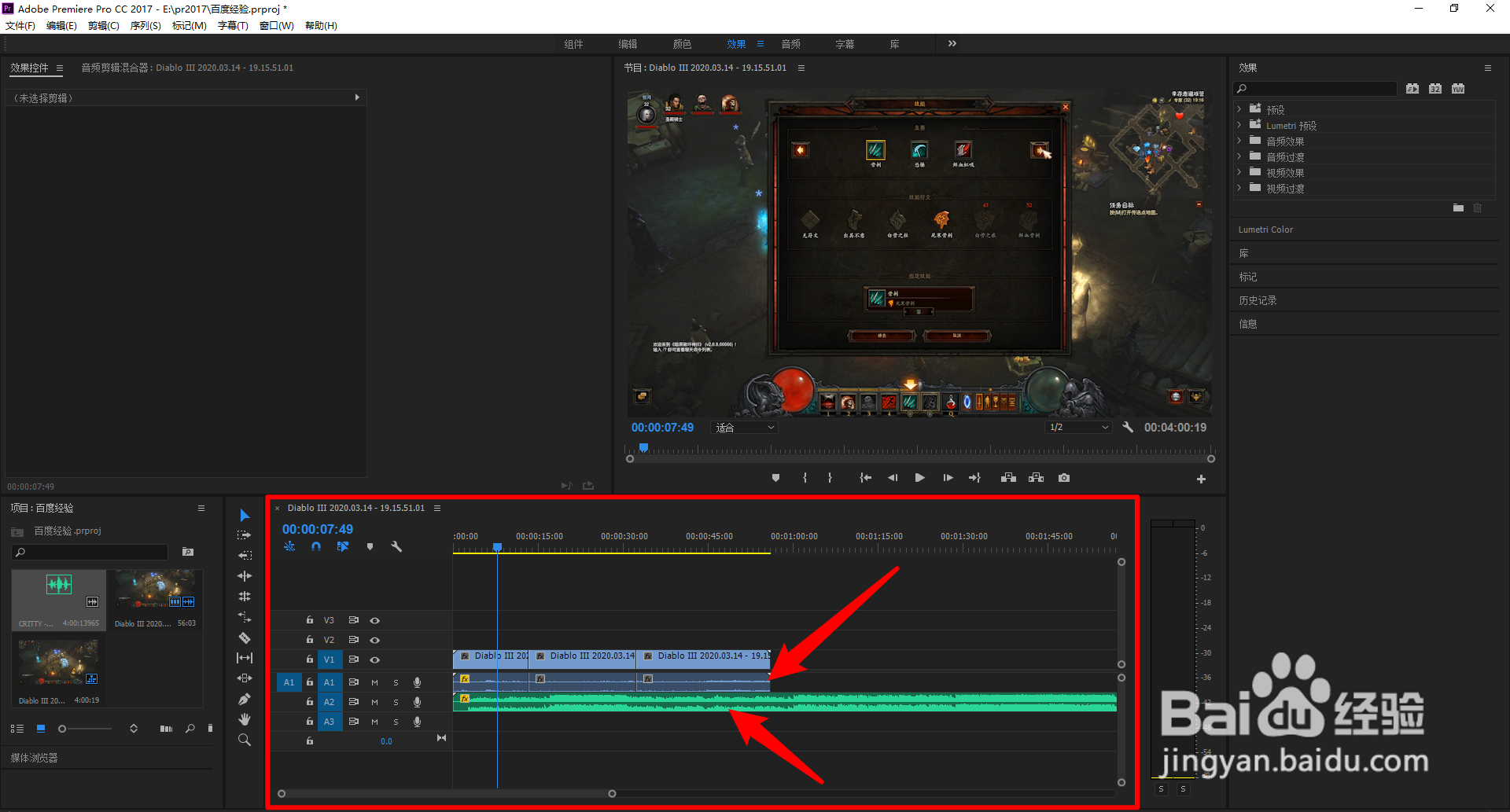Toggle sync lock for track A3
The image size is (1510, 812).
pyautogui.click(x=354, y=722)
